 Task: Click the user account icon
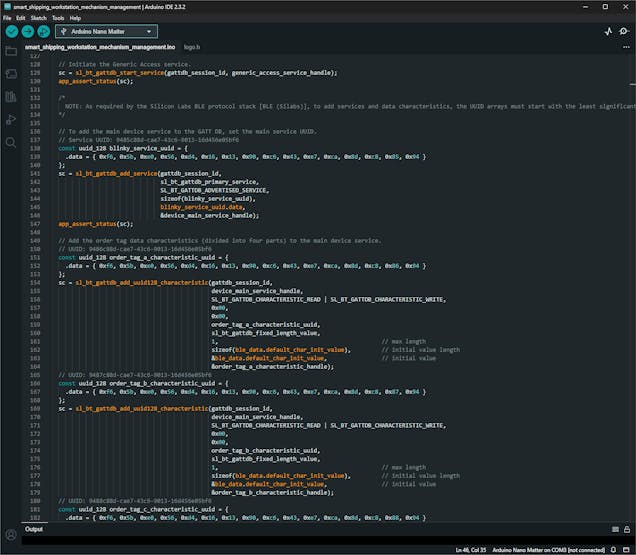[x=11, y=535]
